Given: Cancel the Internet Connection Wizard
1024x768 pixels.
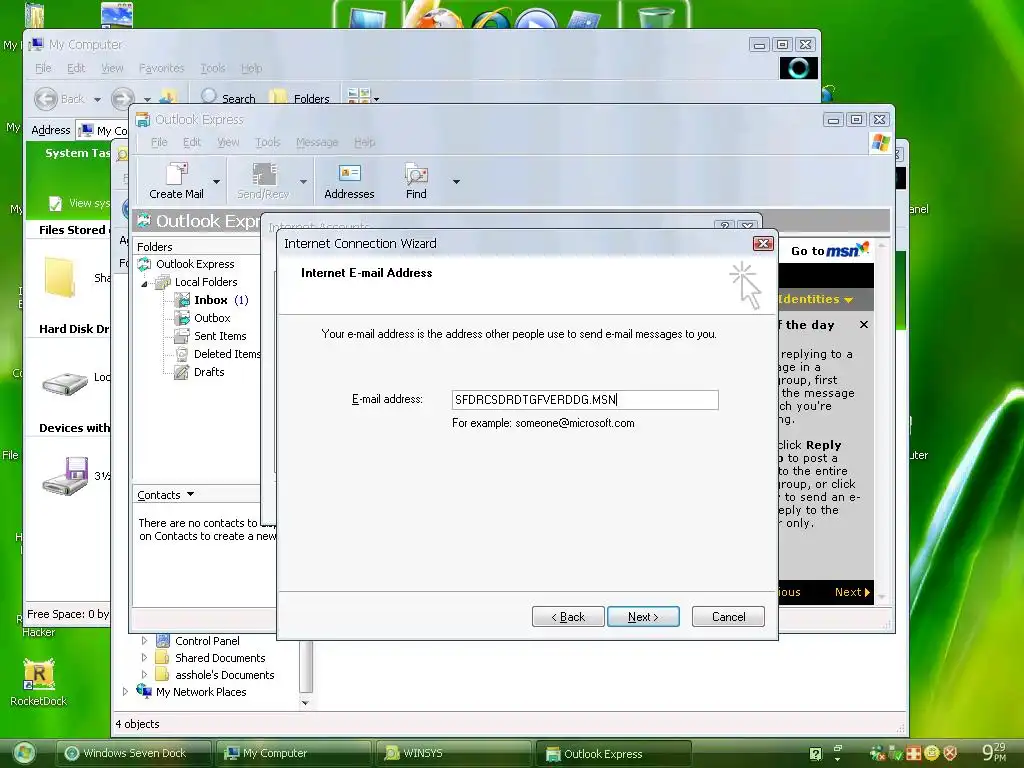Looking at the screenshot, I should (728, 616).
